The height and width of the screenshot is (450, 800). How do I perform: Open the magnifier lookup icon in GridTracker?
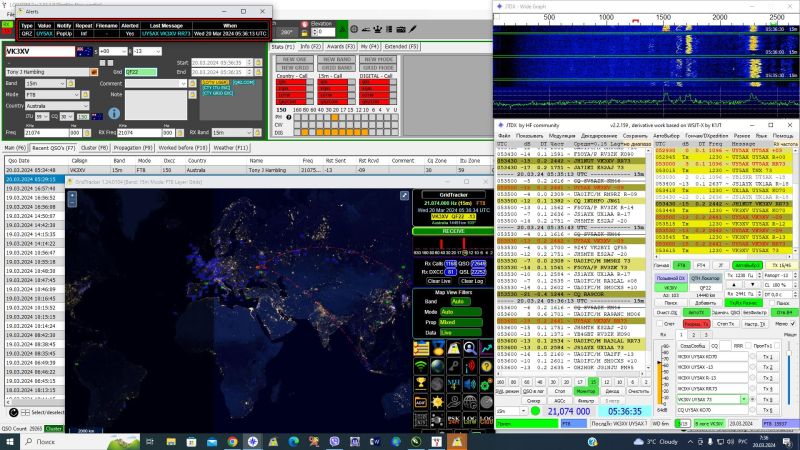click(470, 349)
